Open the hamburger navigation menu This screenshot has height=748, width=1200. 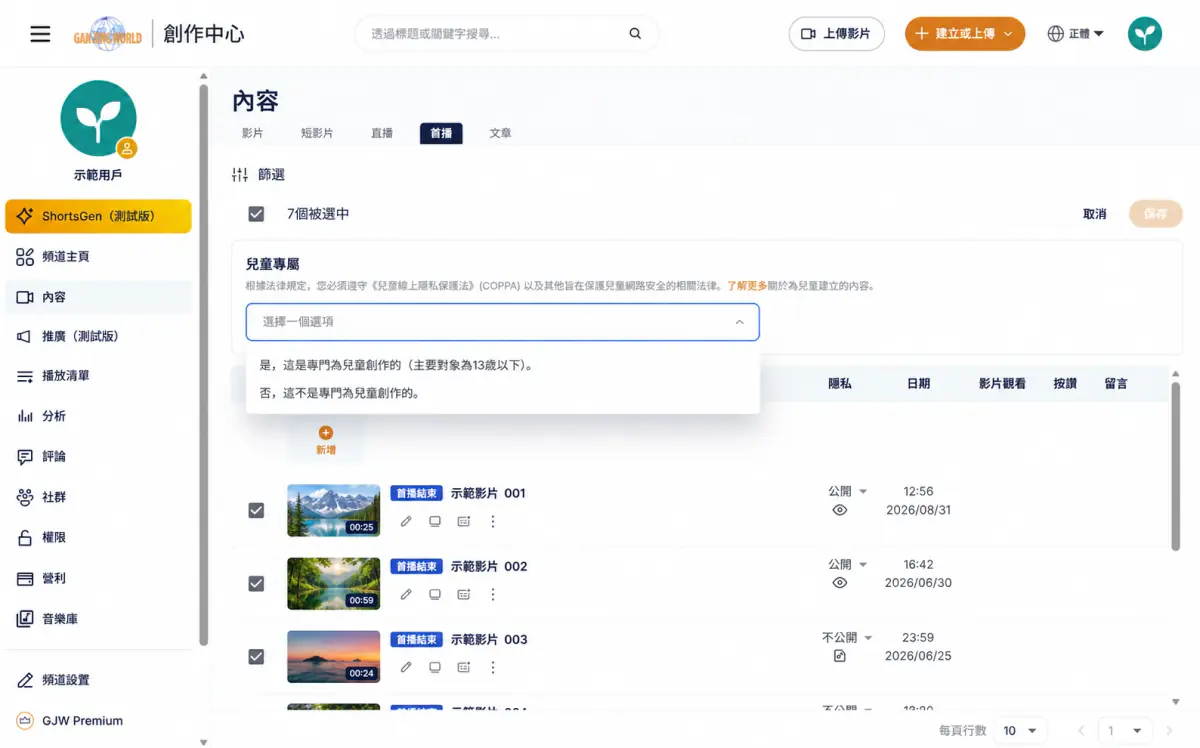pyautogui.click(x=40, y=34)
